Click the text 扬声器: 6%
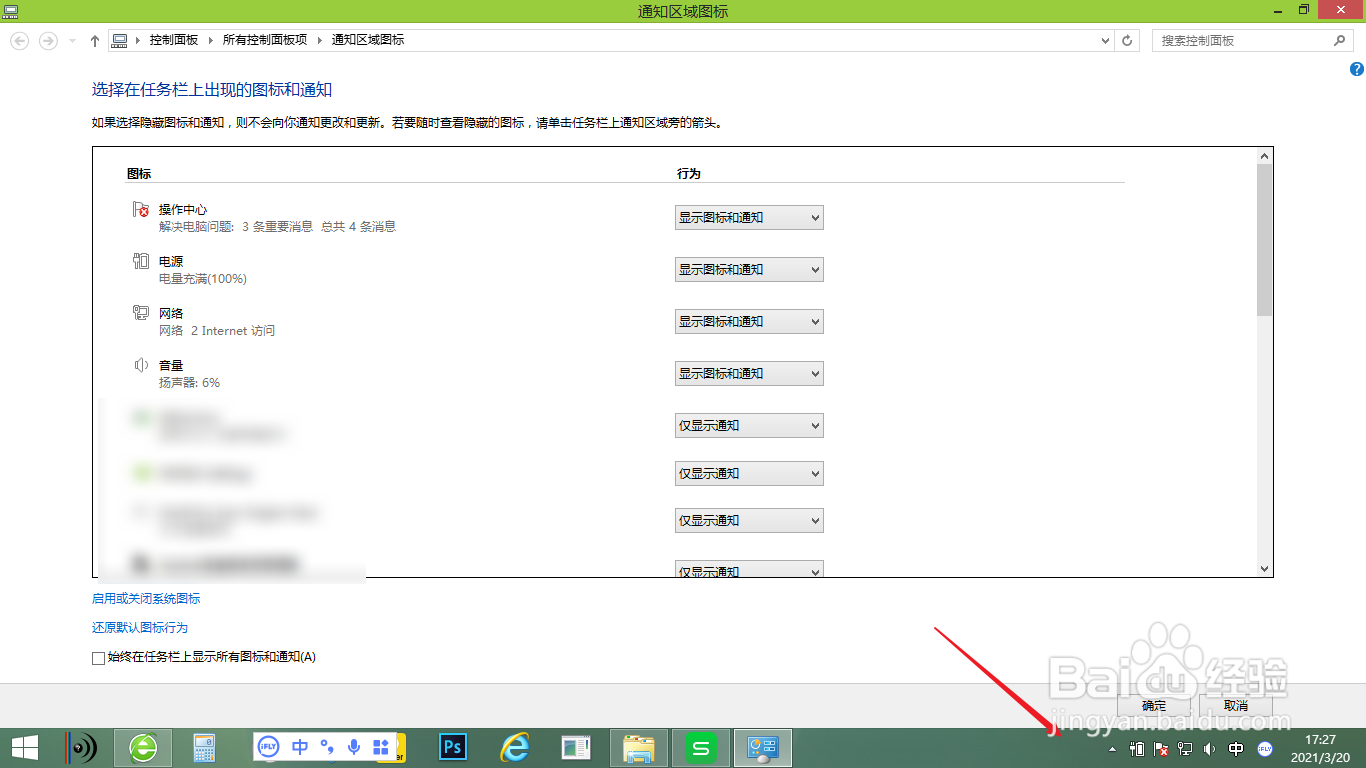This screenshot has width=1366, height=768. [189, 383]
